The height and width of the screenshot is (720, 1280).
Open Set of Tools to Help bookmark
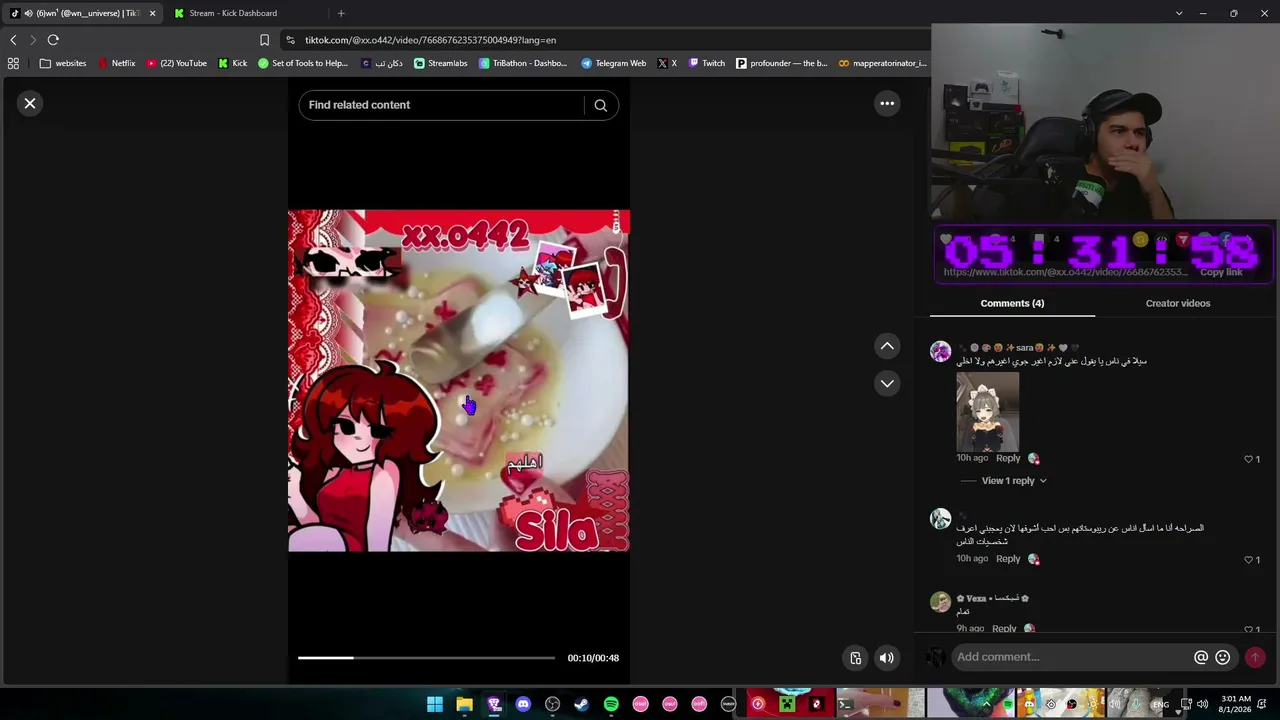click(x=303, y=63)
